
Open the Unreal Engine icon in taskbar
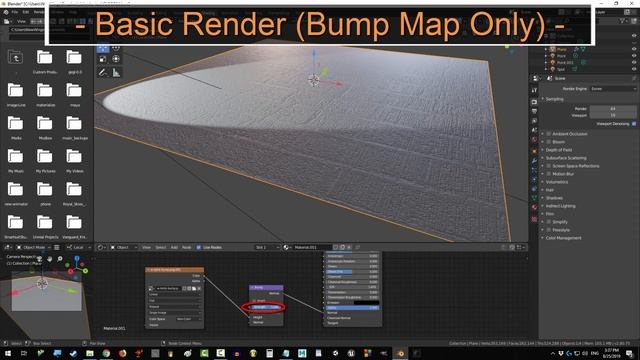pyautogui.click(x=351, y=353)
